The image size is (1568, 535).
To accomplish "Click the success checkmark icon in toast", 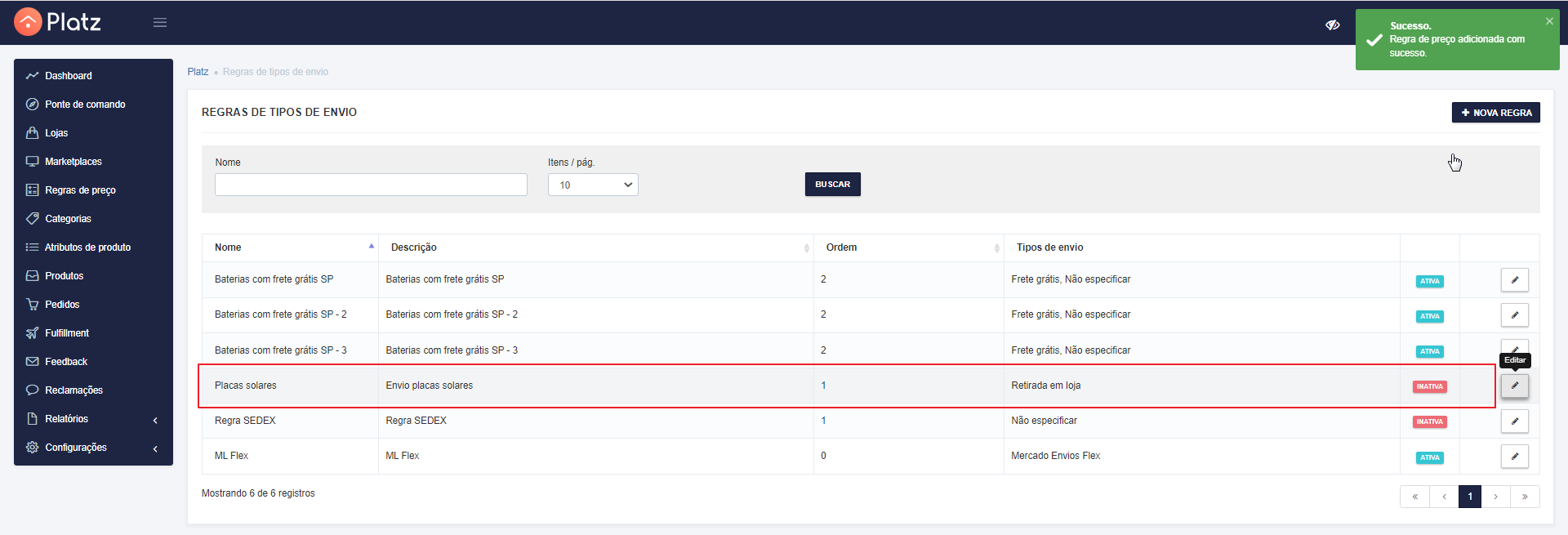I will 1374,40.
